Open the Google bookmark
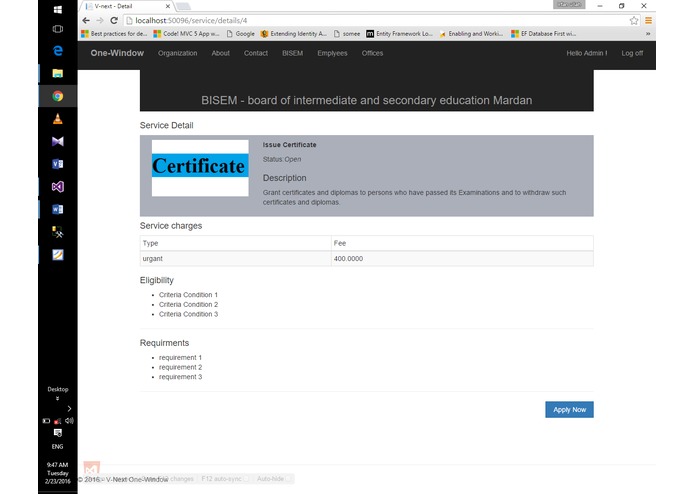This screenshot has height=494, width=695. [241, 34]
